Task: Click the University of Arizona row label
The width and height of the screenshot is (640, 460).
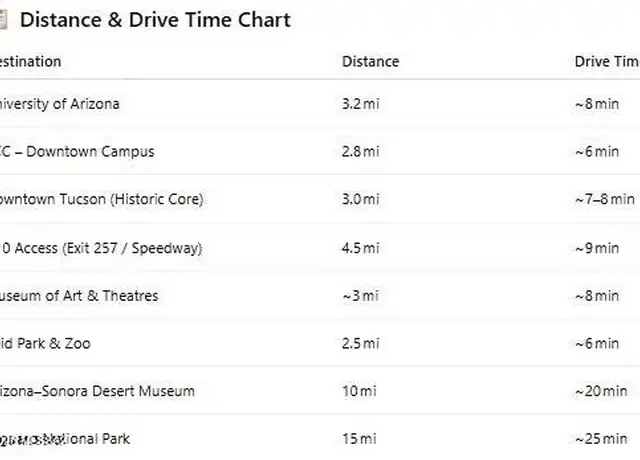Action: tap(60, 103)
